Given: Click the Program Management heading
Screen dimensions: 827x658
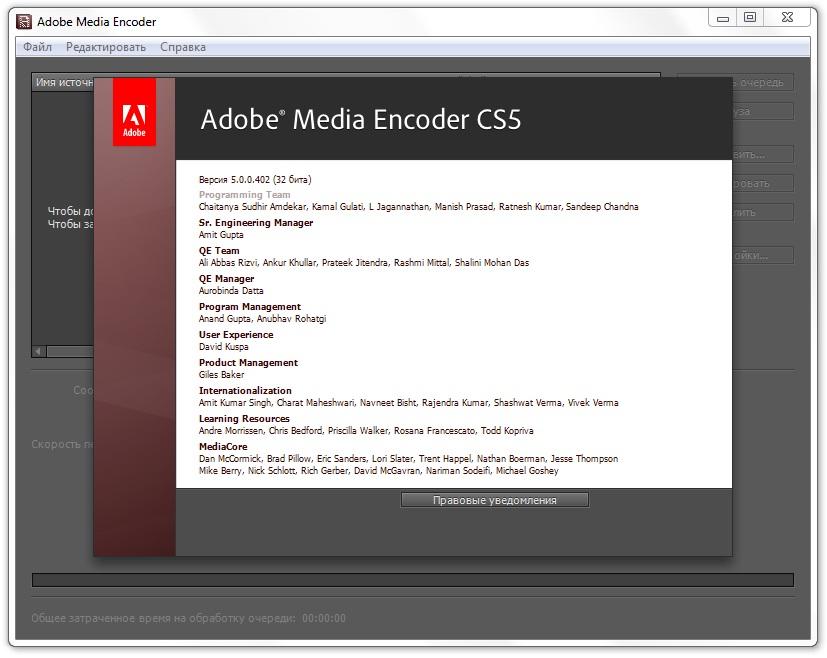Looking at the screenshot, I should pos(249,306).
